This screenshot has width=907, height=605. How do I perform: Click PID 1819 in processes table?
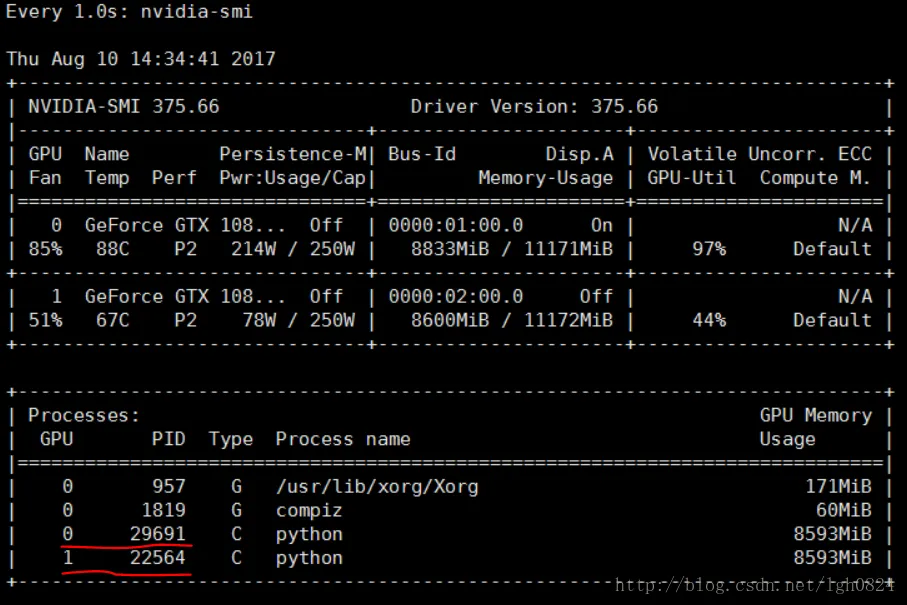(x=164, y=510)
